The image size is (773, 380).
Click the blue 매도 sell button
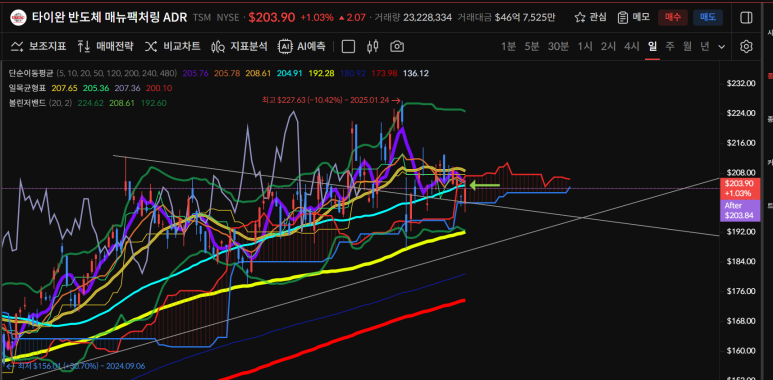point(708,18)
